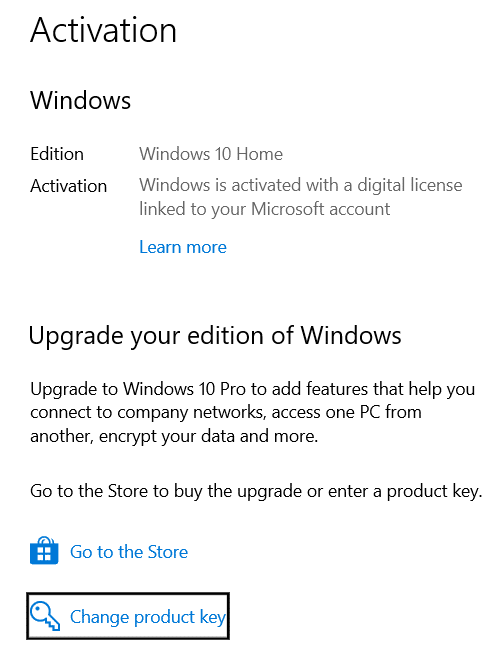Follow the Go to the Store link
This screenshot has width=501, height=657.
pyautogui.click(x=129, y=552)
